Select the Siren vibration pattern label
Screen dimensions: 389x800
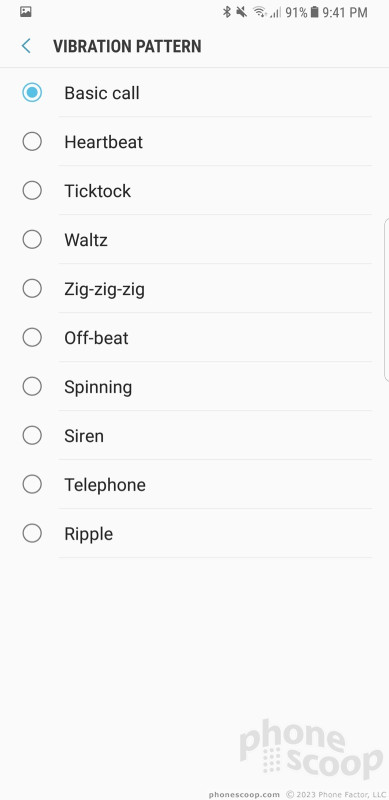84,436
